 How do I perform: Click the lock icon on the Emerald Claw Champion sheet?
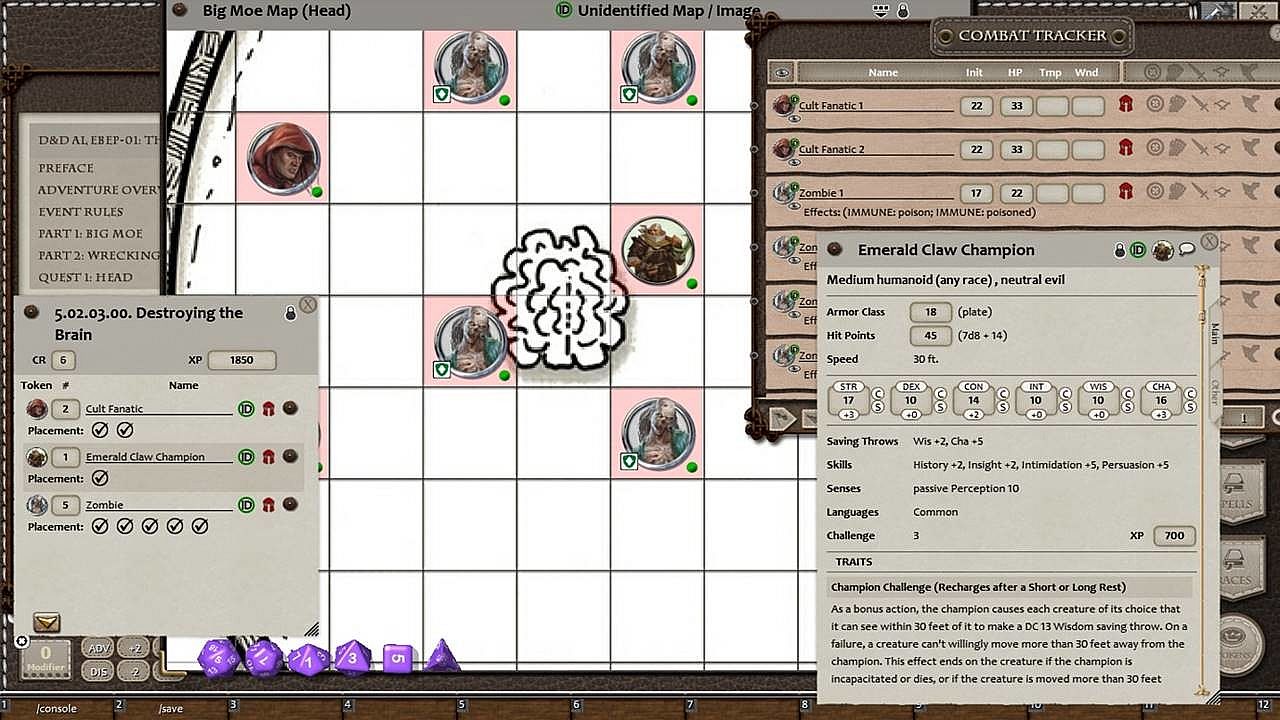click(1120, 250)
